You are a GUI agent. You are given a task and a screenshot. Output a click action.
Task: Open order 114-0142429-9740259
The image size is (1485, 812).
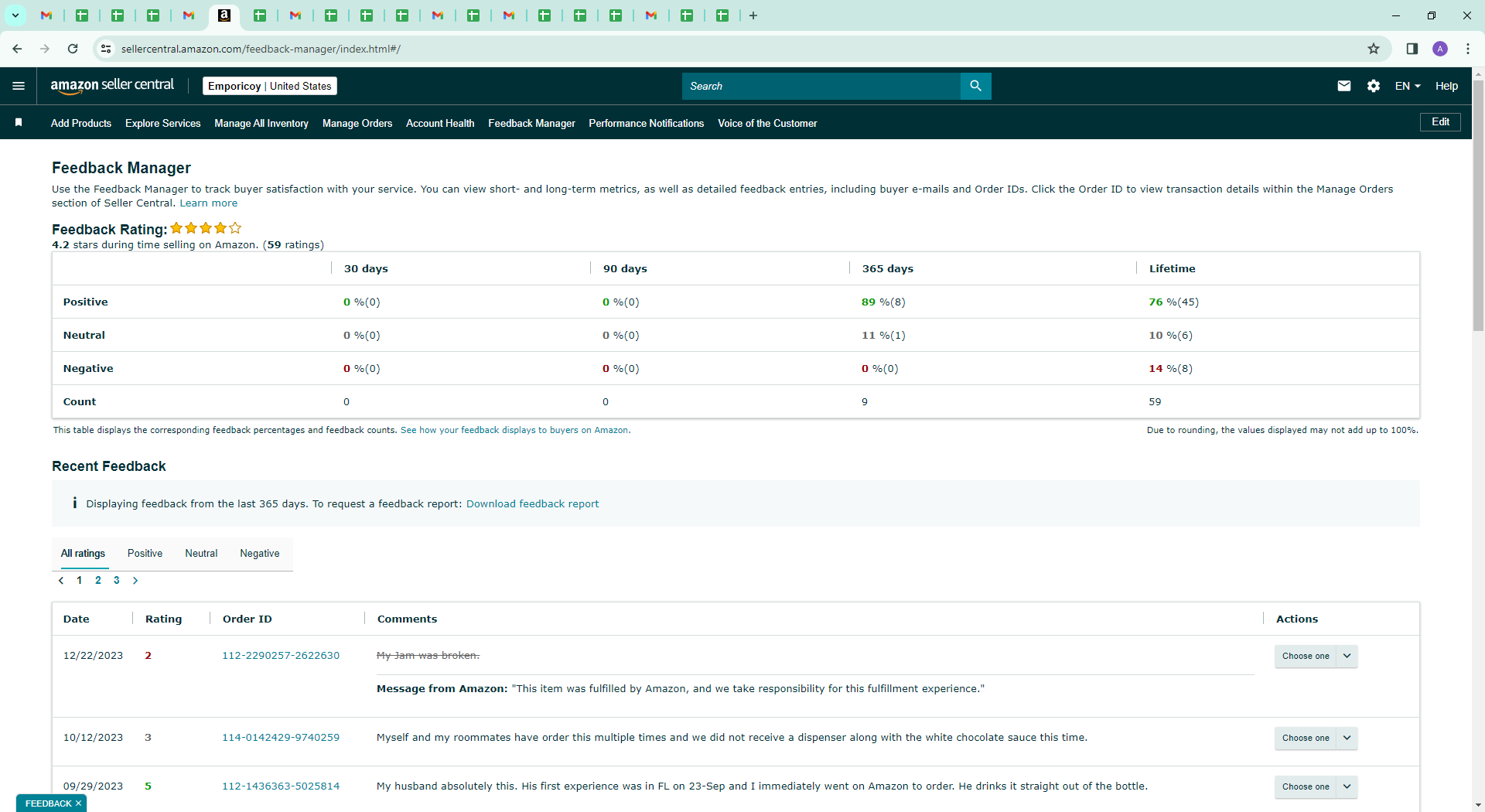click(x=281, y=738)
